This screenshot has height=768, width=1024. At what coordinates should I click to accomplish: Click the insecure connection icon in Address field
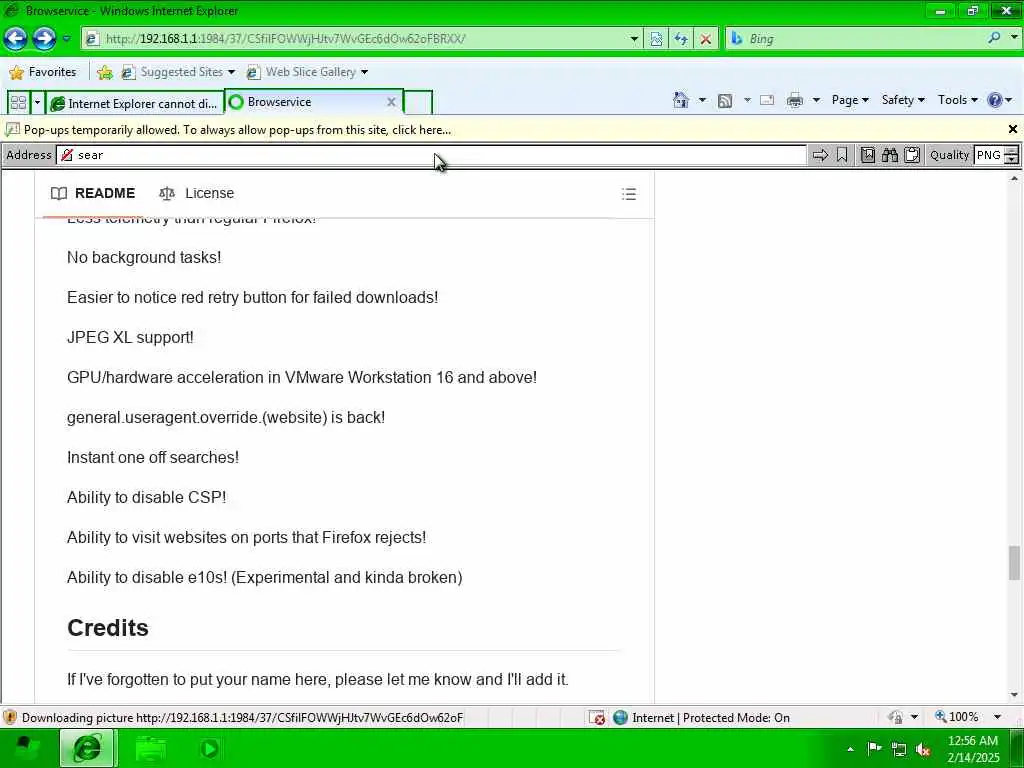tap(67, 155)
